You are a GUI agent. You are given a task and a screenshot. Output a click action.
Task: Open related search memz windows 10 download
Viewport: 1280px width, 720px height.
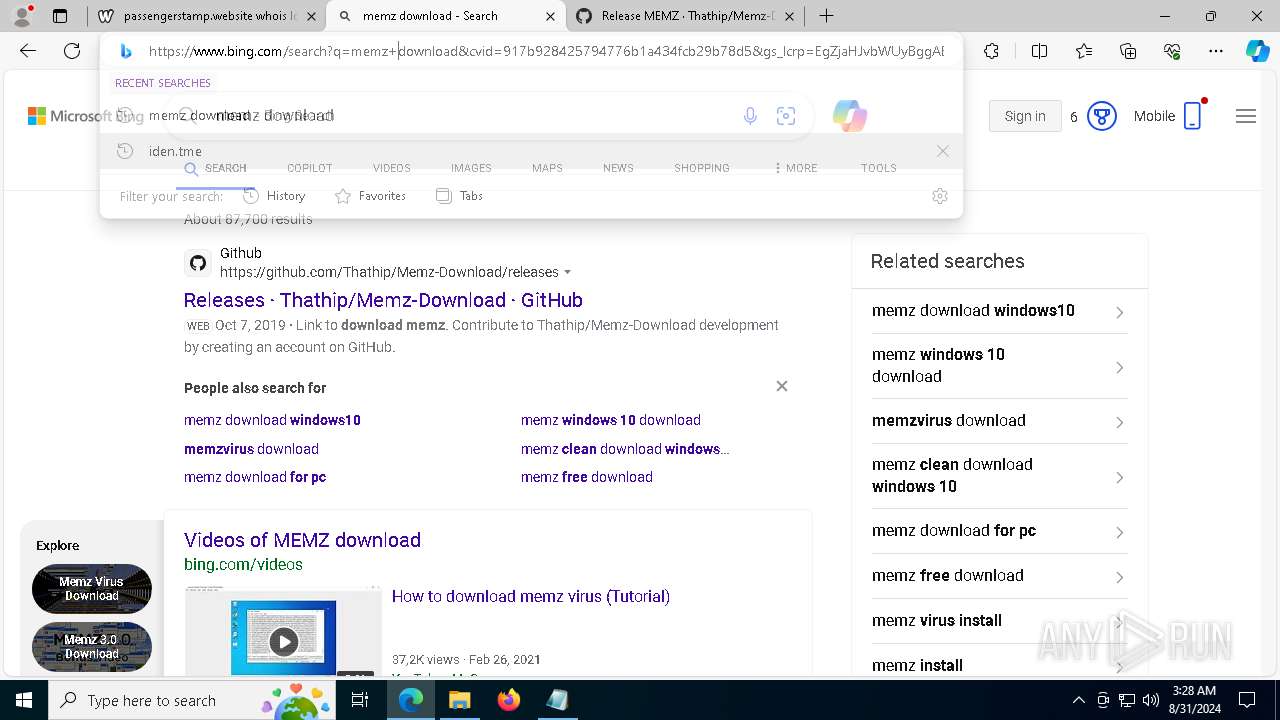pos(999,365)
